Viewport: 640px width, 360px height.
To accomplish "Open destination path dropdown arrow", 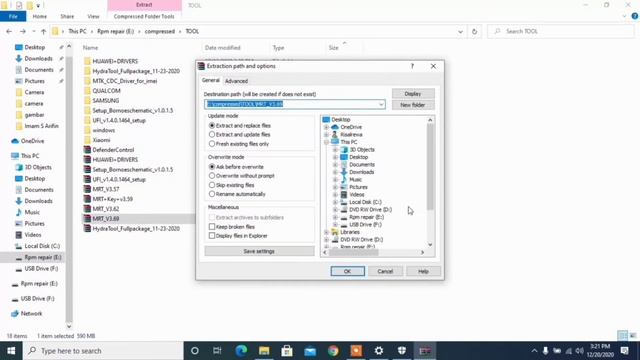I will [381, 104].
